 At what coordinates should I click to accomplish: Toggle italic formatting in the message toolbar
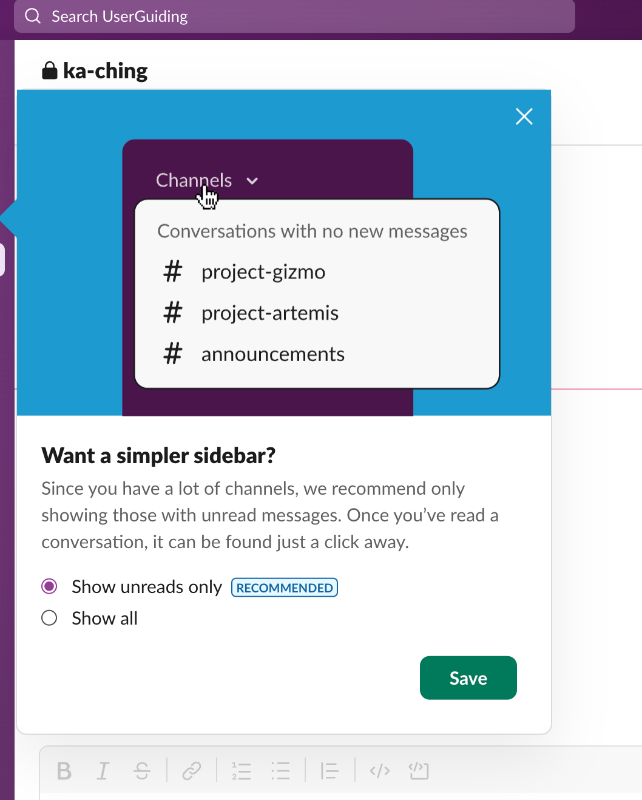(x=103, y=770)
